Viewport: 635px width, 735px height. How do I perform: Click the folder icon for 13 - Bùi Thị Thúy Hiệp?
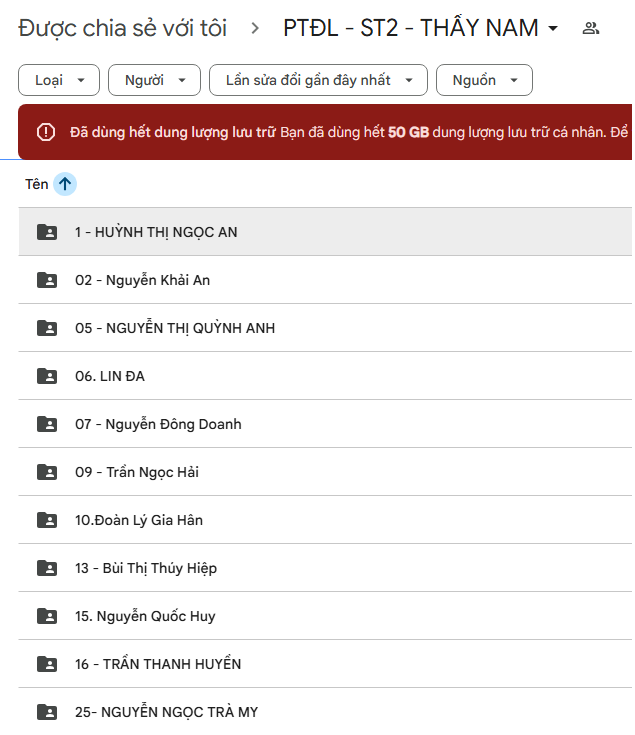coord(47,568)
